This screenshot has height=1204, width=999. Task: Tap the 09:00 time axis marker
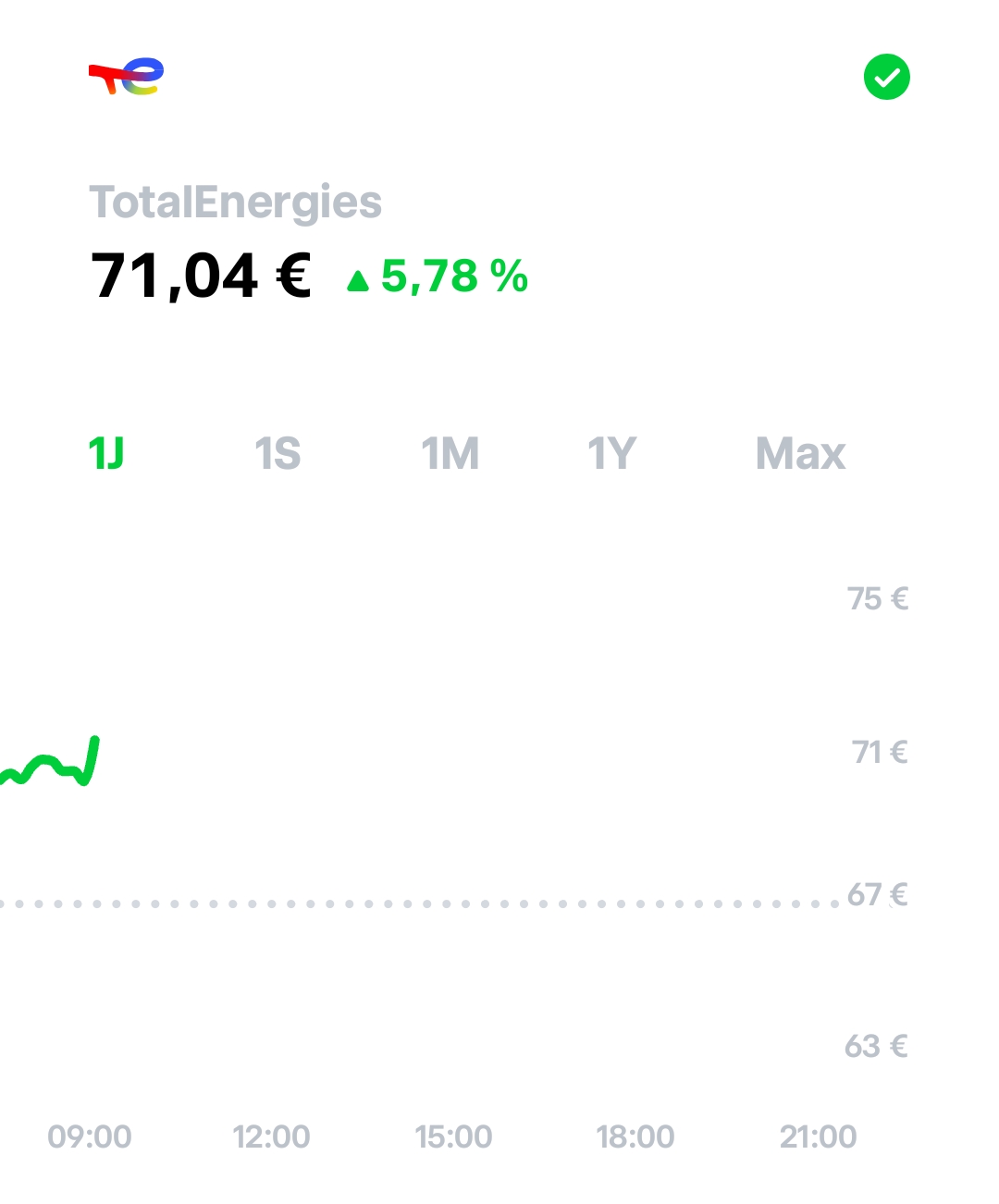click(90, 1136)
